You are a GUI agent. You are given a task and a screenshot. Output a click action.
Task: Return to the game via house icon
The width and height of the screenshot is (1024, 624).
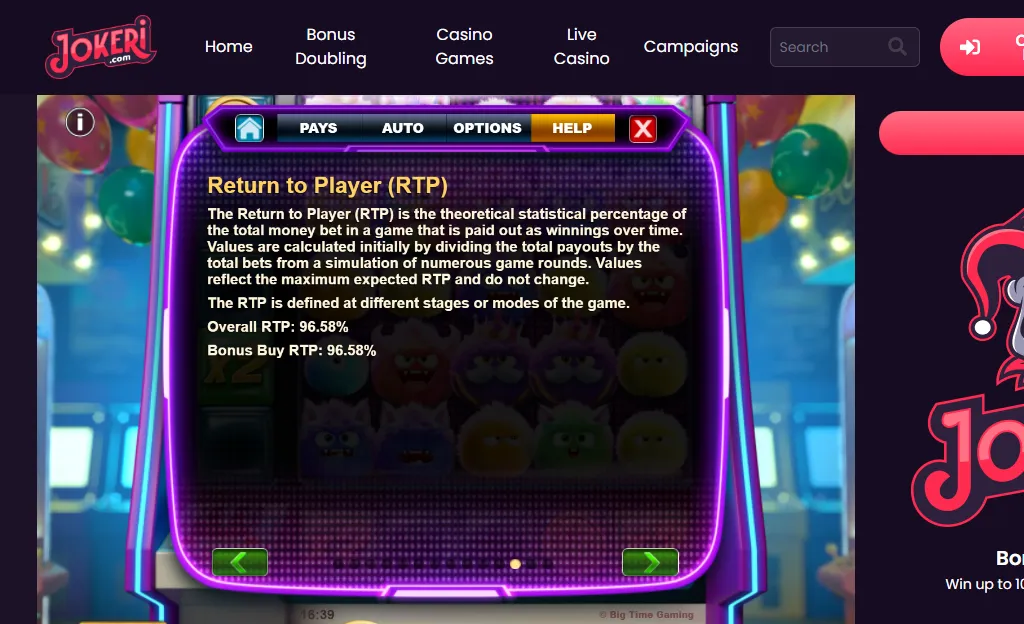[249, 128]
